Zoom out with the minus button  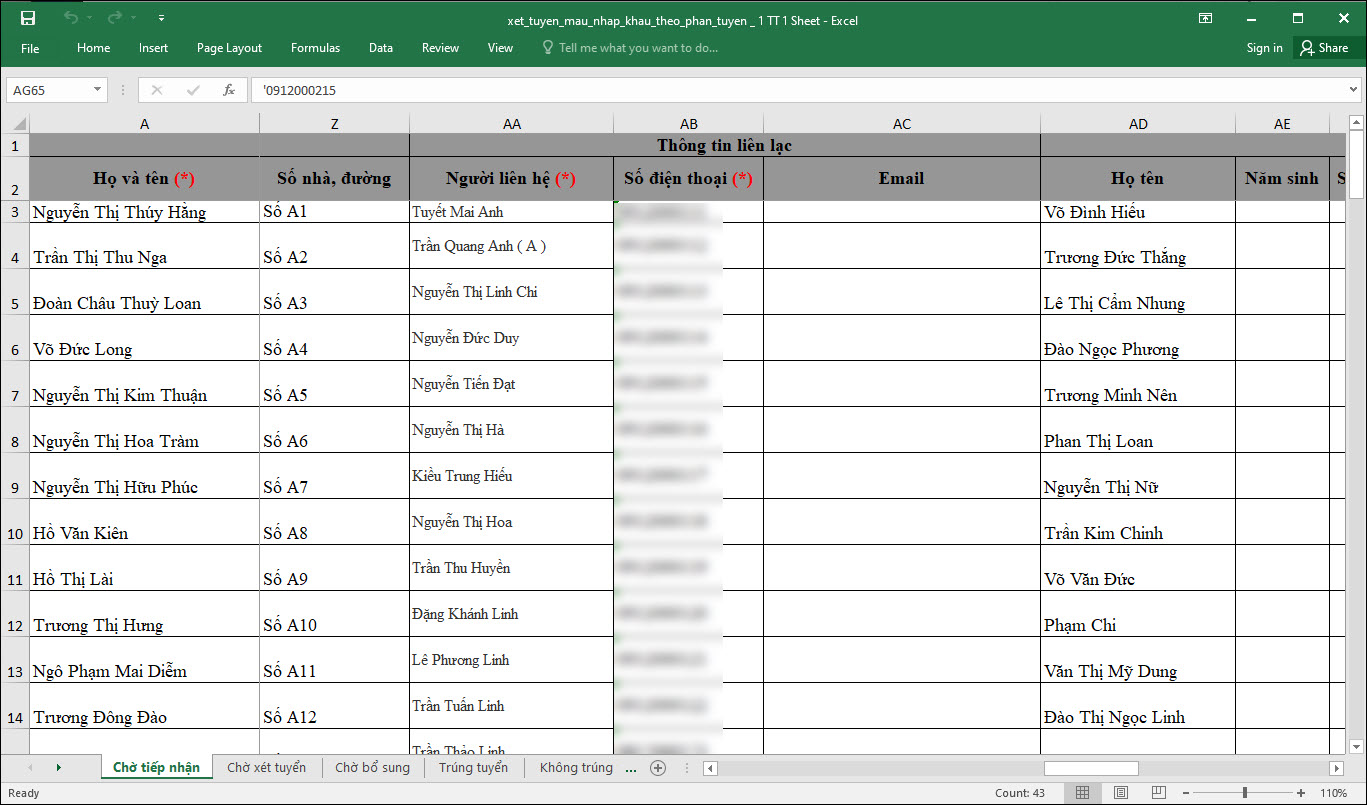click(x=1186, y=793)
